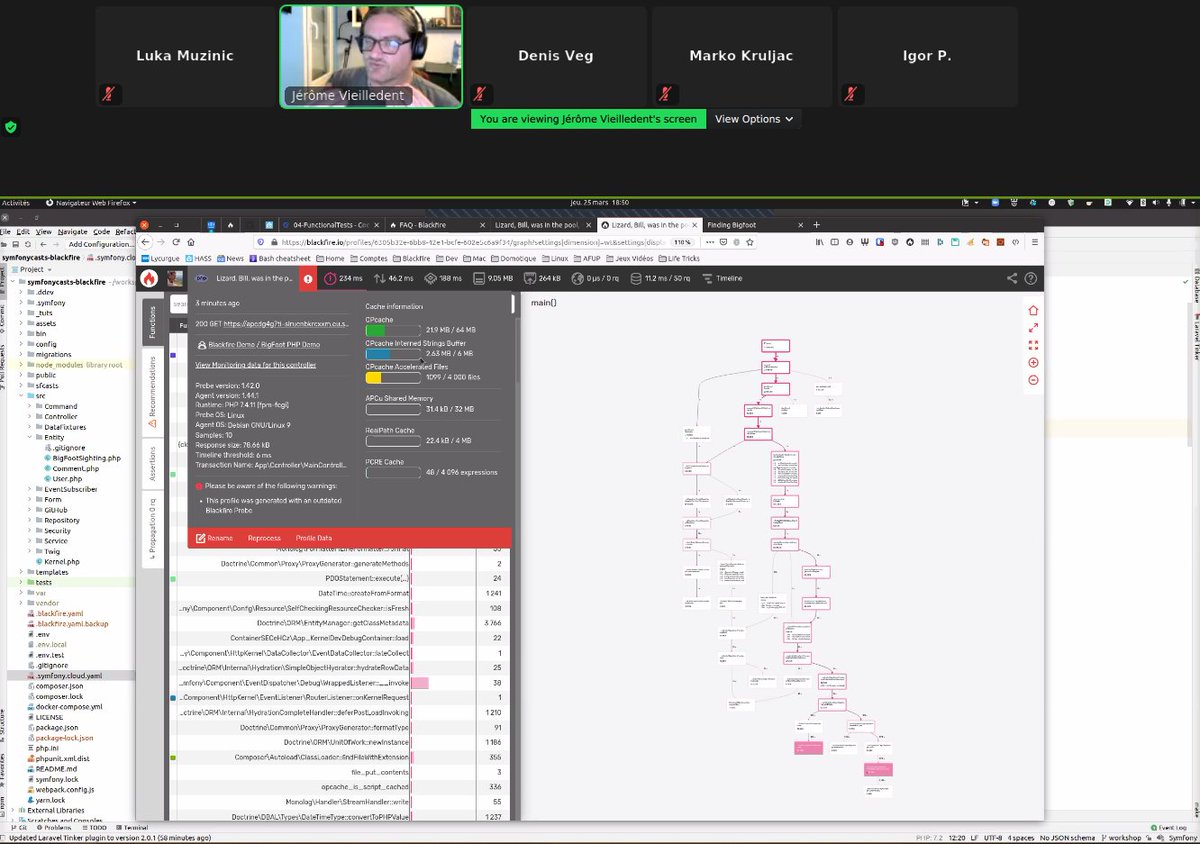Viewport: 1200px width, 844px height.
Task: Open Blackfire Demo / BigFoot PHP Demo link
Action: click(264, 344)
